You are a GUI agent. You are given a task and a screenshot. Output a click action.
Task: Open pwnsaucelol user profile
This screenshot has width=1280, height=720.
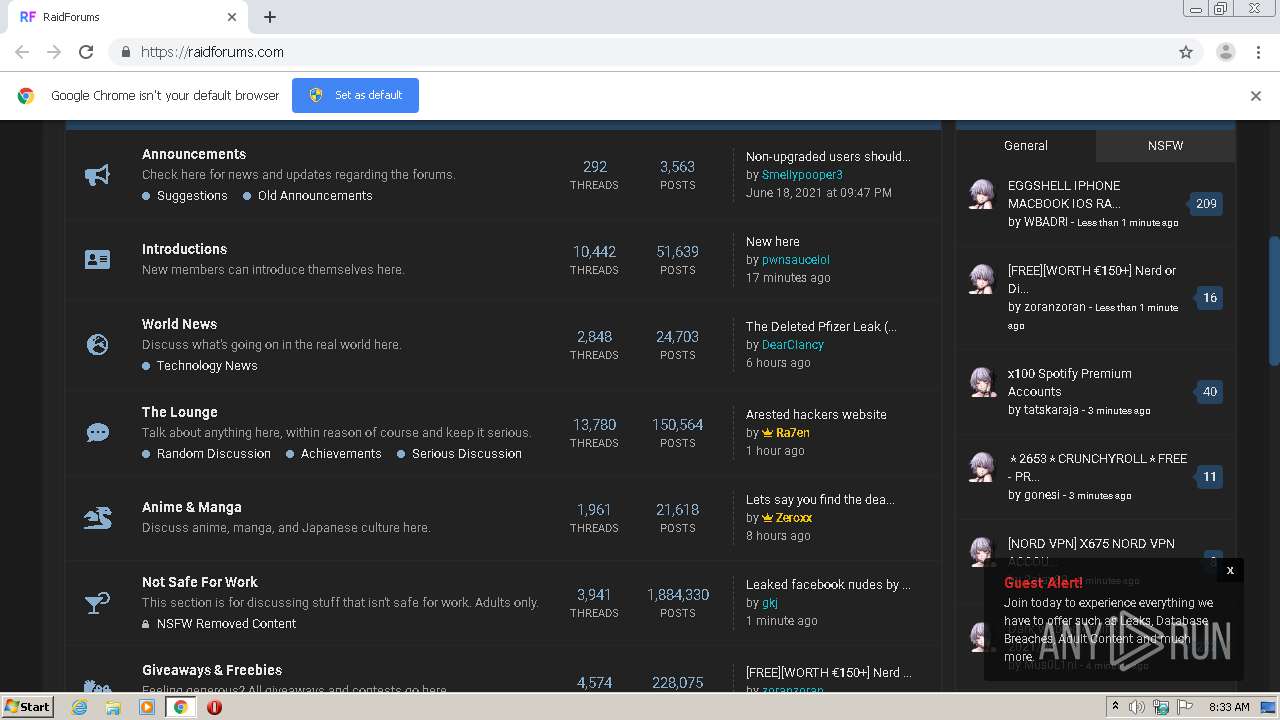click(796, 260)
